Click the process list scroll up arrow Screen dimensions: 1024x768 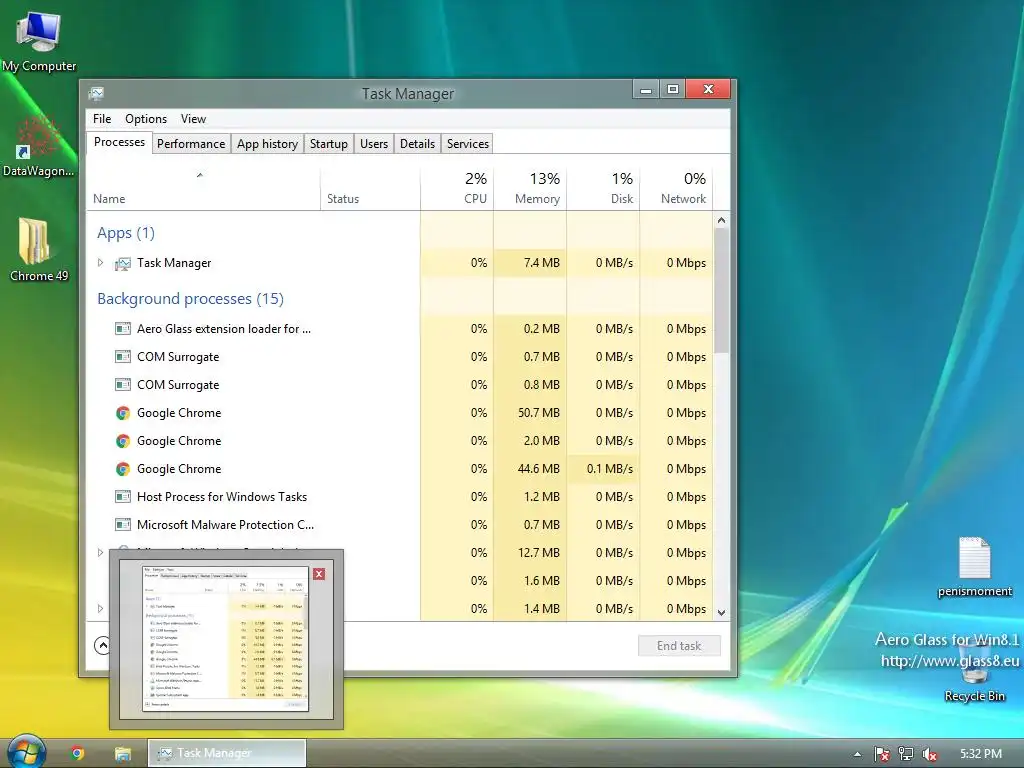721,220
